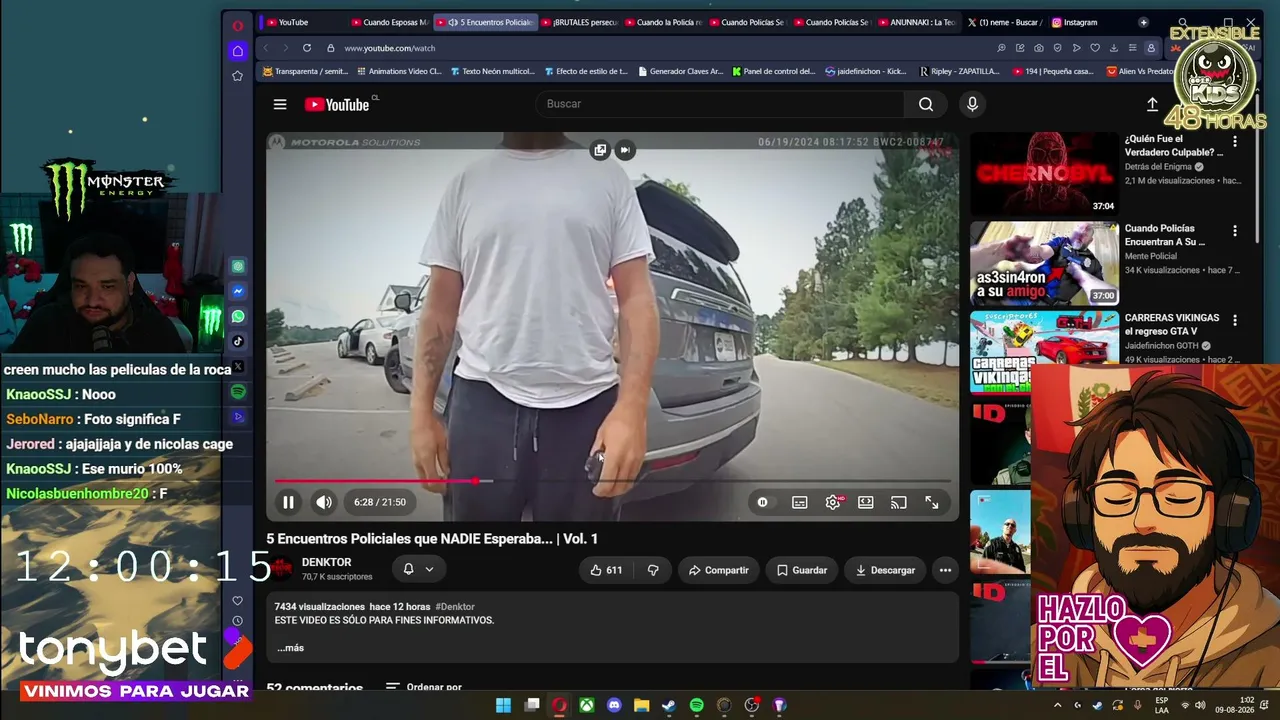The width and height of the screenshot is (1280, 720).
Task: Open a new browser tab
Action: tap(1143, 22)
